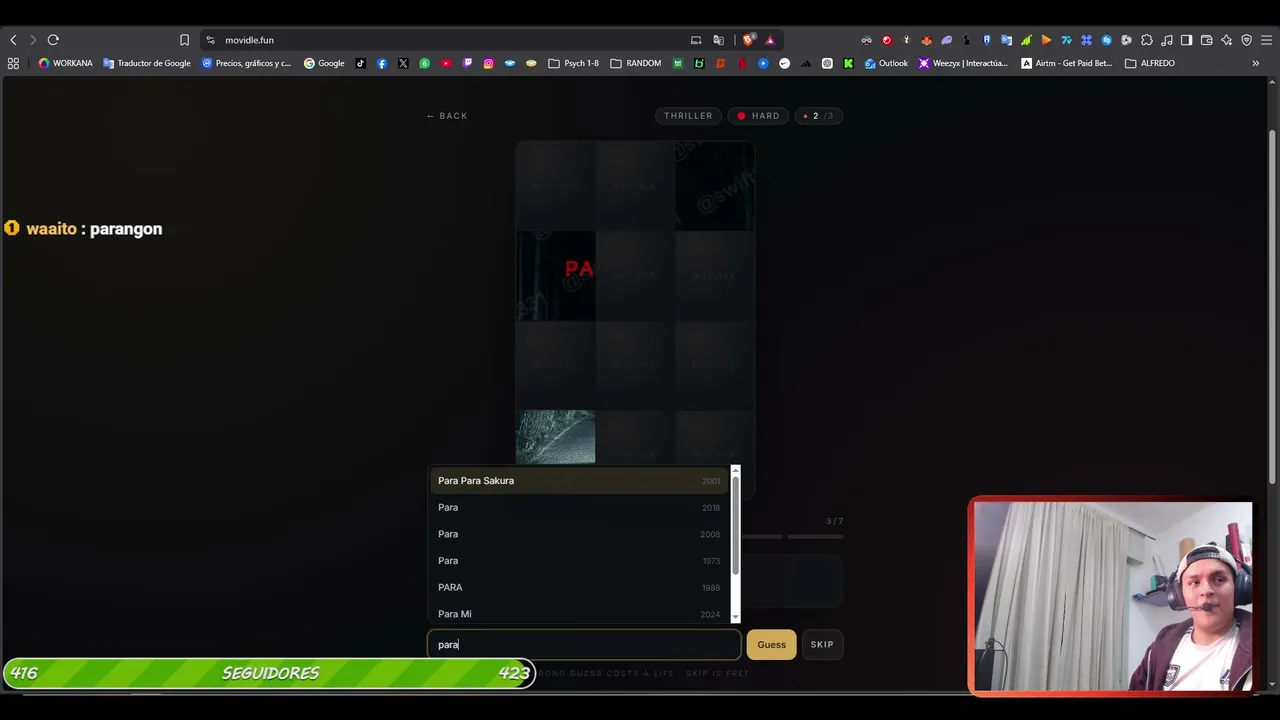Click the HARD difficulty pill
The height and width of the screenshot is (720, 1280).
758,116
